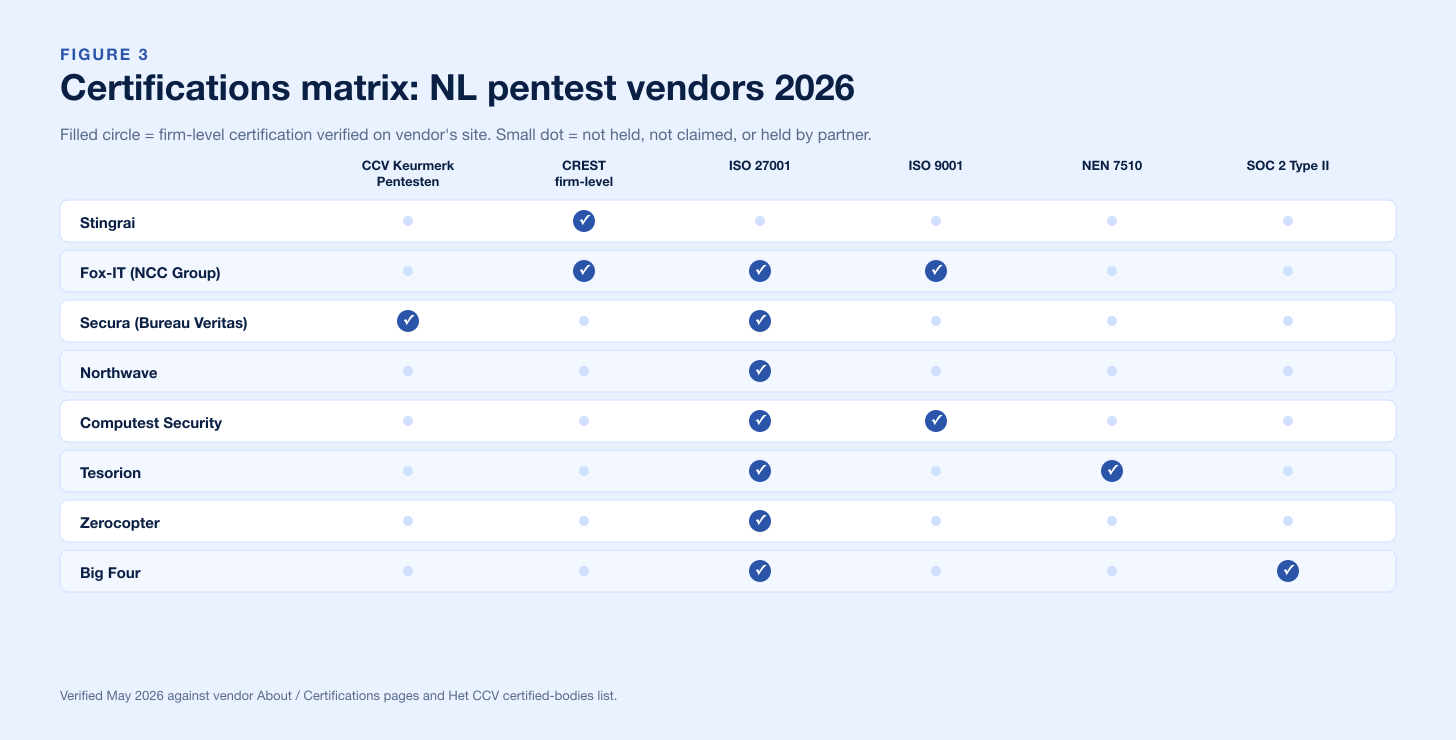Click Zerocopter's SOC 2 Type II small dot
Image resolution: width=1456 pixels, height=740 pixels.
point(1288,521)
